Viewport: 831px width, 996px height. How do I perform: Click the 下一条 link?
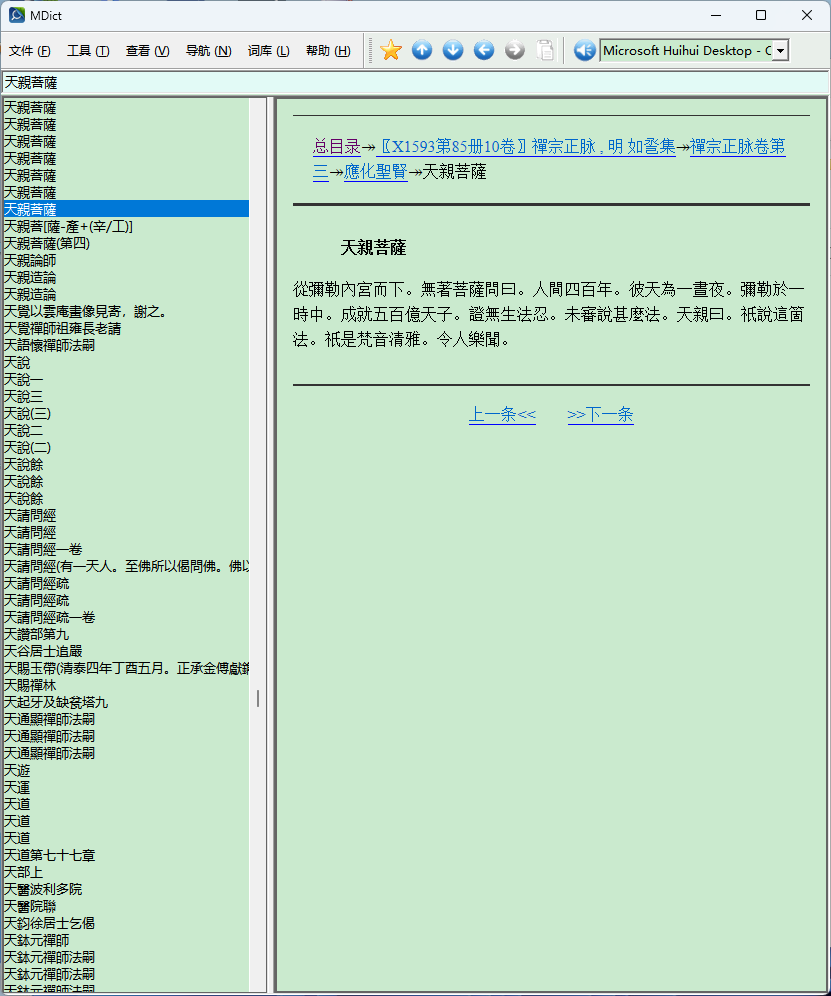tap(600, 413)
